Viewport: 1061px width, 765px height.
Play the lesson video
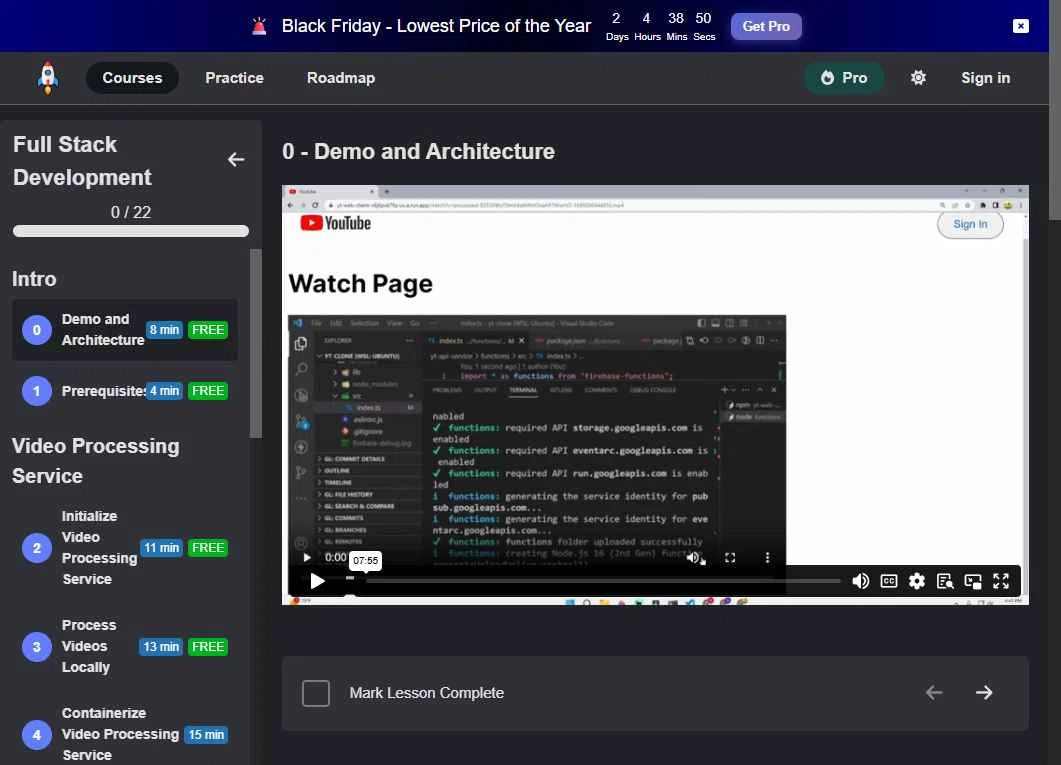pyautogui.click(x=317, y=581)
